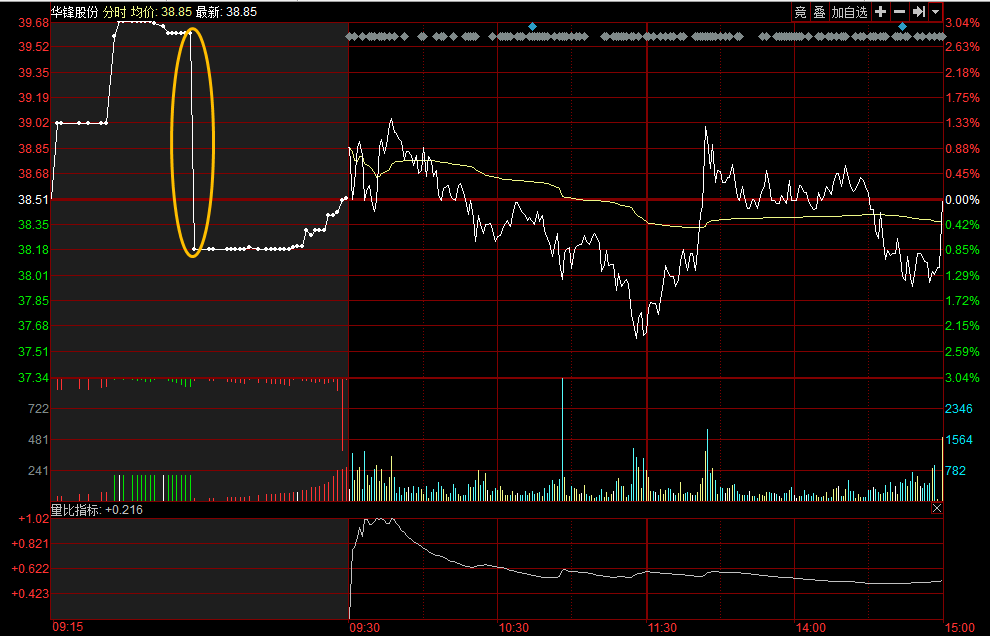
Task: Click 加自选 to add to watchlist
Action: 850,11
